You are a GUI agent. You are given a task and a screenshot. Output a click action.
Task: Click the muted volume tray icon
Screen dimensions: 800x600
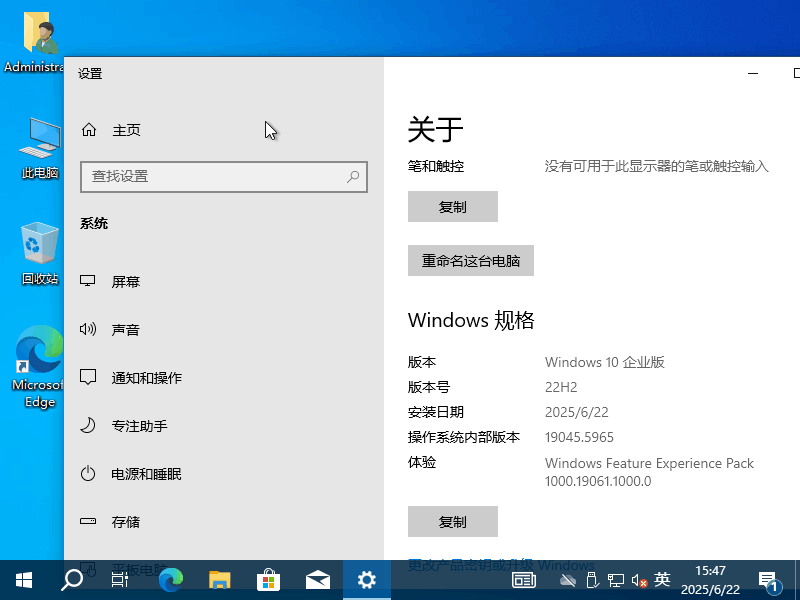(639, 580)
